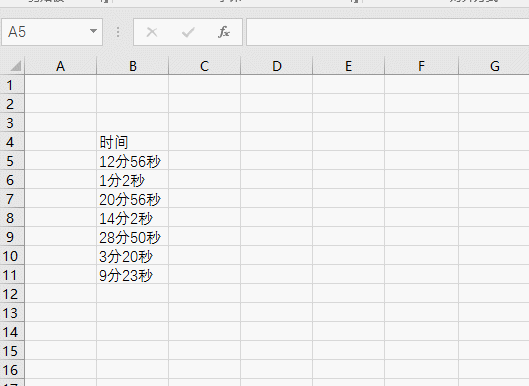Click the Enter checkmark formula button
Viewport: 529px width, 386px height.
[188, 32]
